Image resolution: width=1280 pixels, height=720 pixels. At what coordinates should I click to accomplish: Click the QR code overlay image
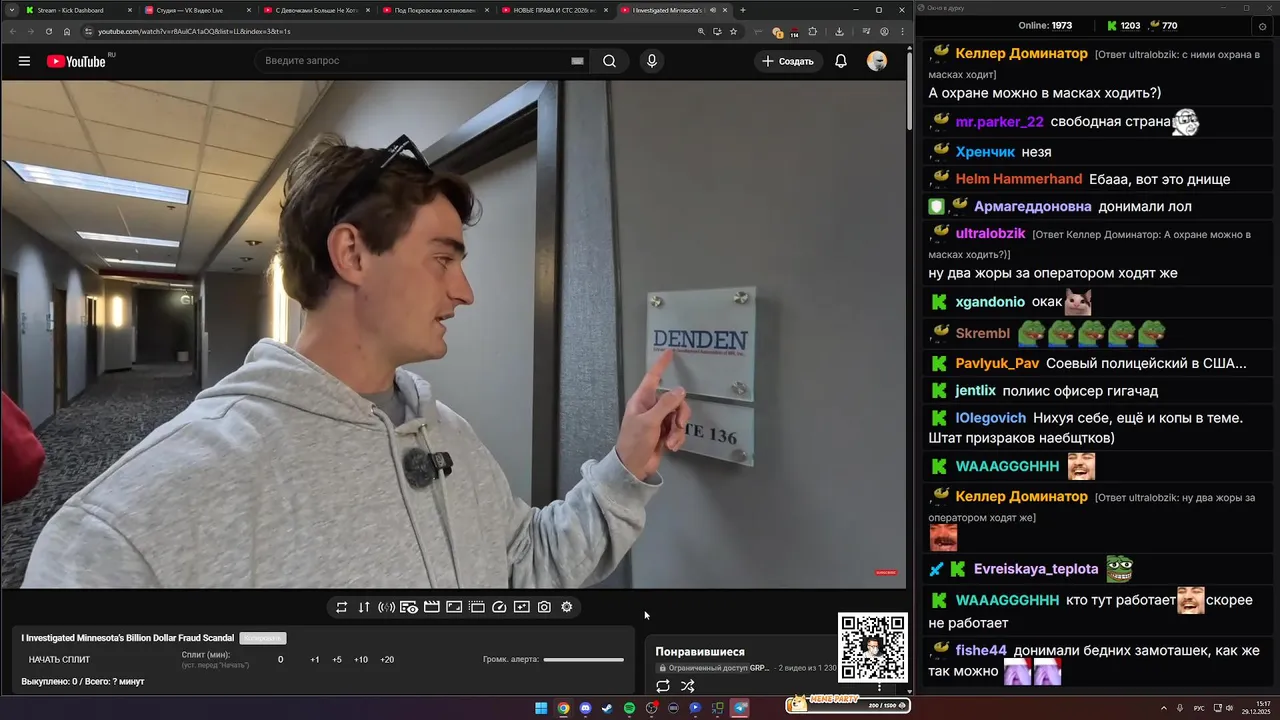click(873, 647)
